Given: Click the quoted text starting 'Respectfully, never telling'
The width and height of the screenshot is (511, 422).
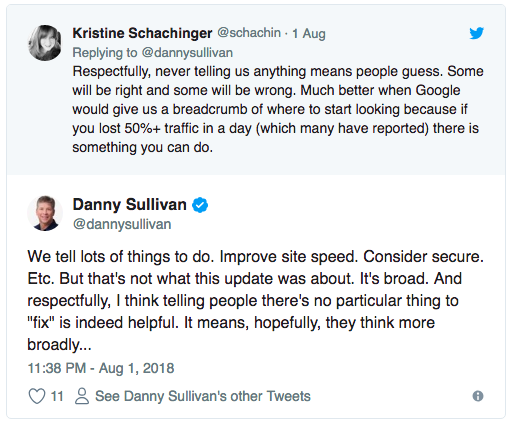Looking at the screenshot, I should tap(278, 109).
